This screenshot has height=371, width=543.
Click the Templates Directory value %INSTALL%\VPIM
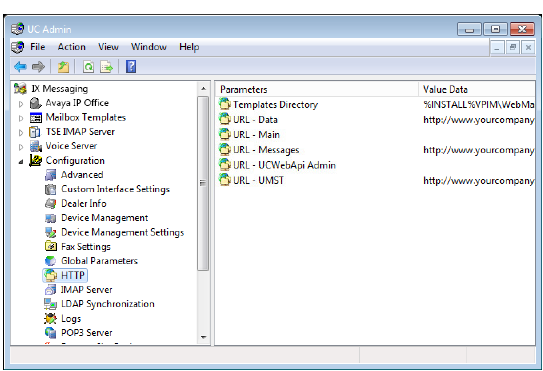(x=479, y=104)
